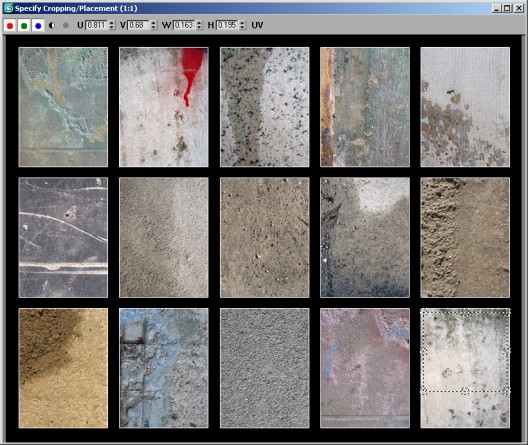Select the pink and purple wall texture
Viewport: 528px width, 445px height.
click(365, 368)
